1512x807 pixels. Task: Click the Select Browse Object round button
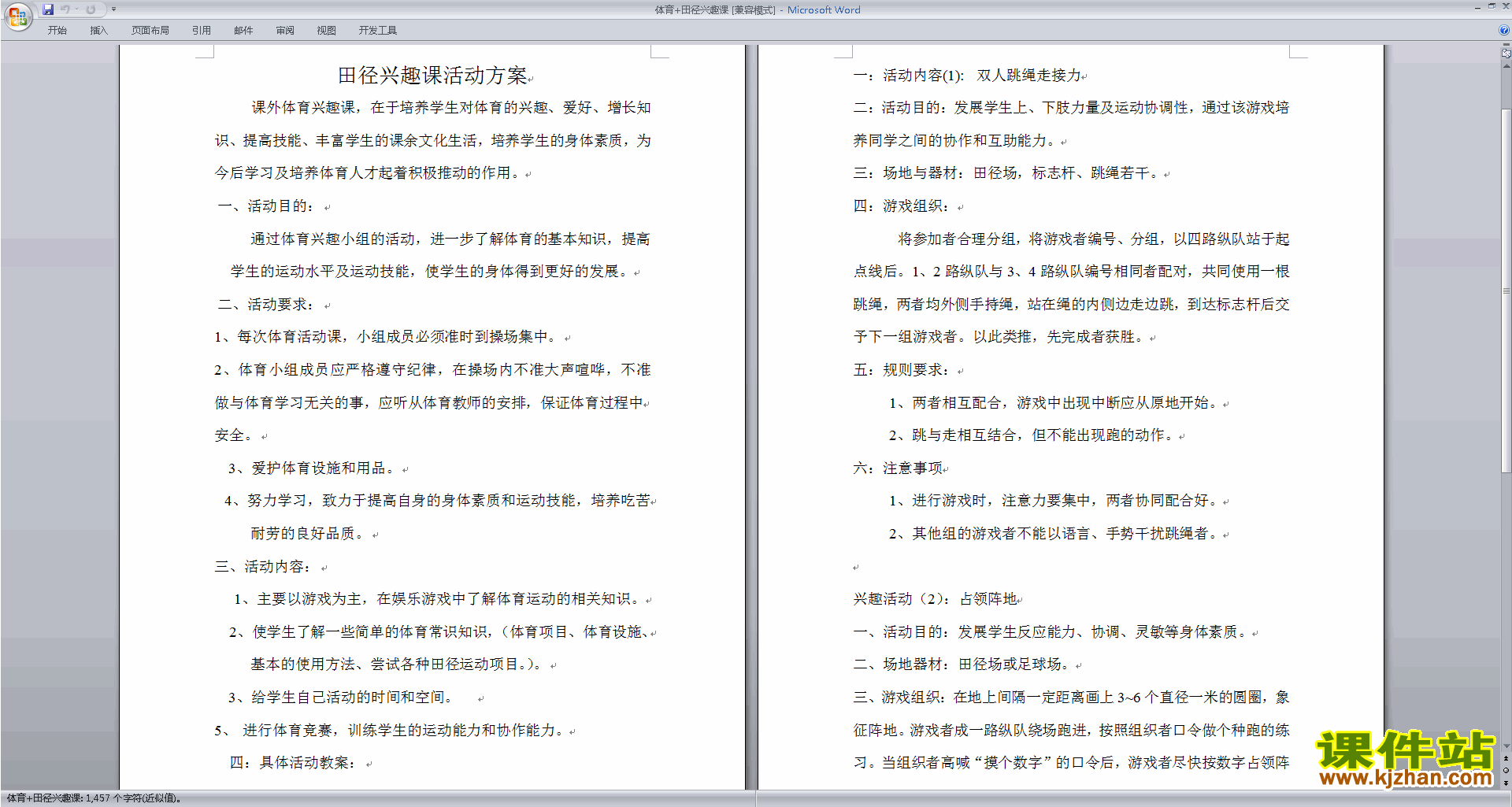coord(1506,770)
